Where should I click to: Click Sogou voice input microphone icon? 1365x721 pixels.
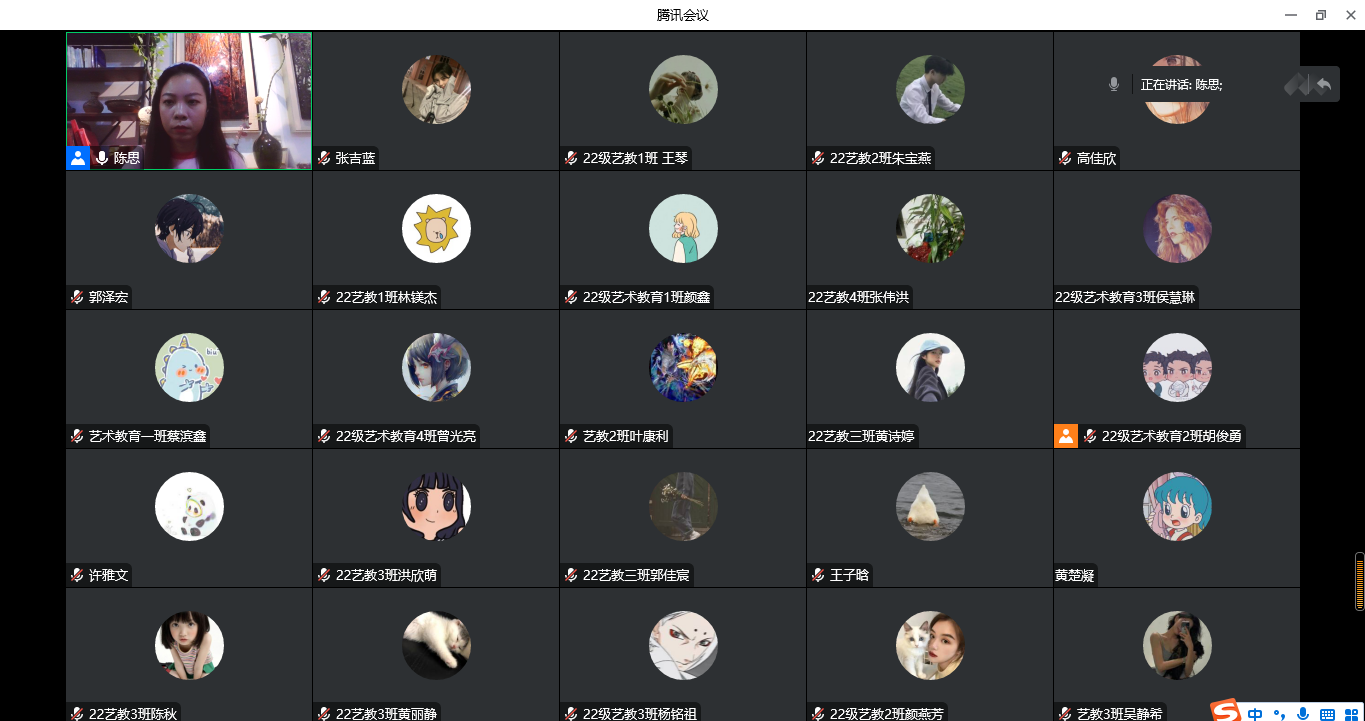(x=1302, y=714)
